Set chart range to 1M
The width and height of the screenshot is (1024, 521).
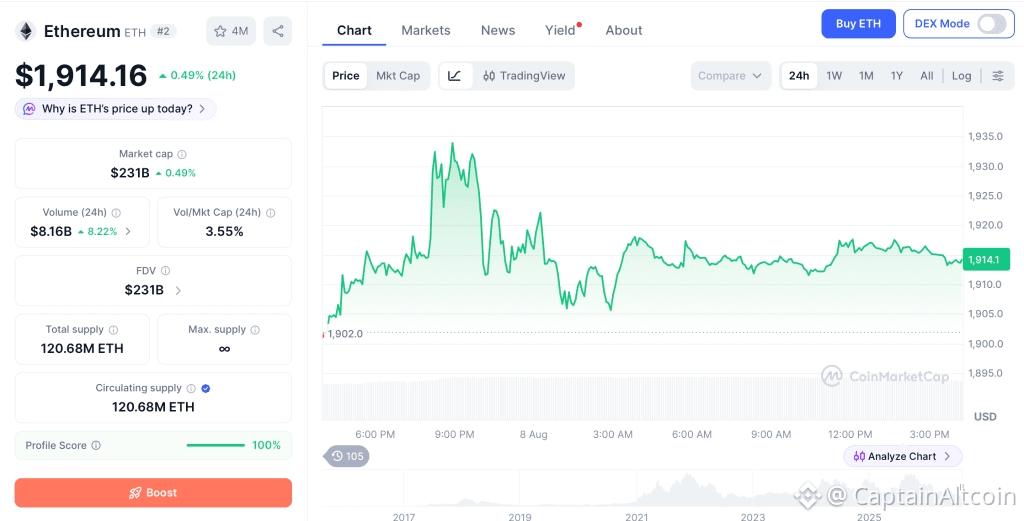point(866,76)
